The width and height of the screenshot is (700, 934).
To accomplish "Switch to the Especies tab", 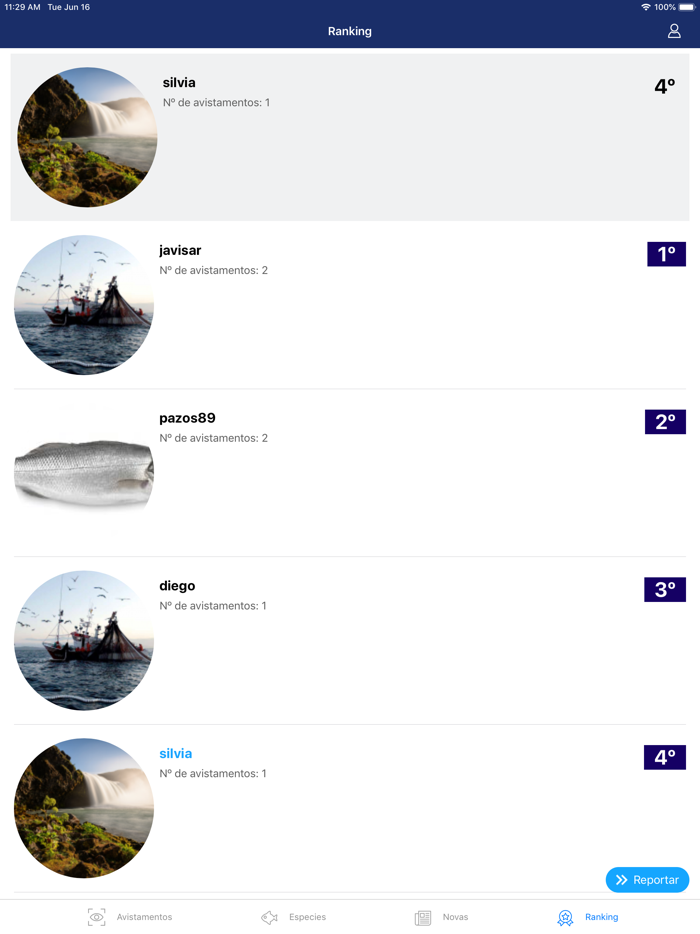I will (x=307, y=917).
